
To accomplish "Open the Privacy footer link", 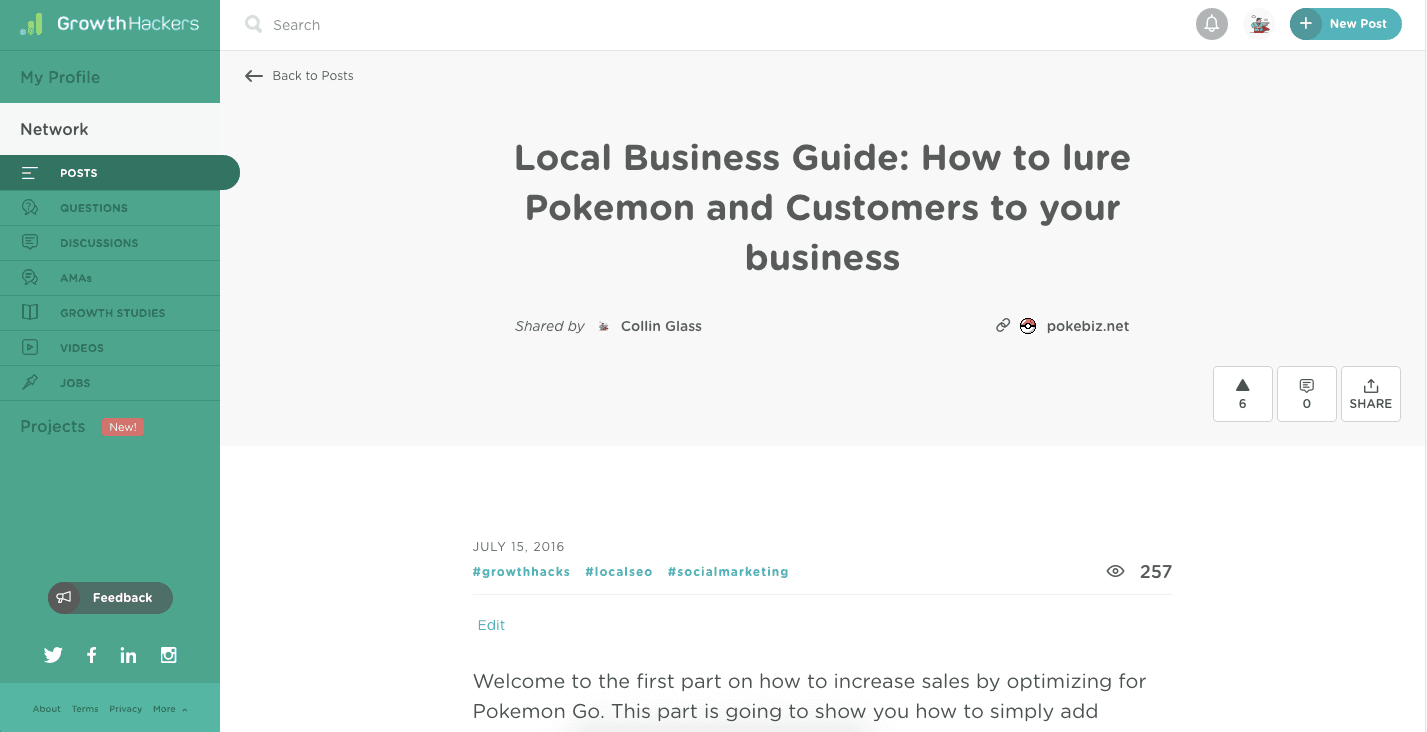I will [x=126, y=709].
